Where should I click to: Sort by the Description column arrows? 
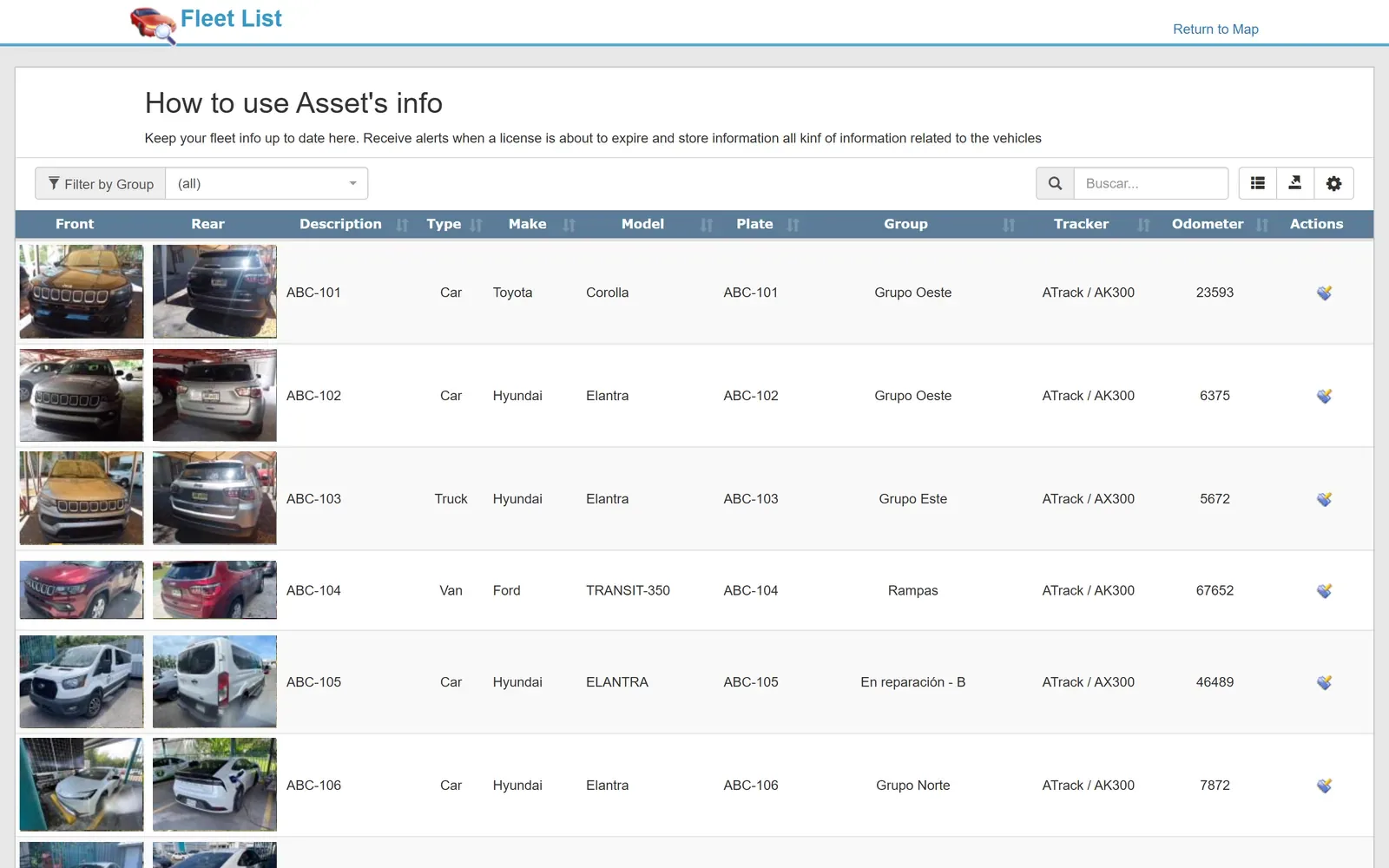point(402,225)
